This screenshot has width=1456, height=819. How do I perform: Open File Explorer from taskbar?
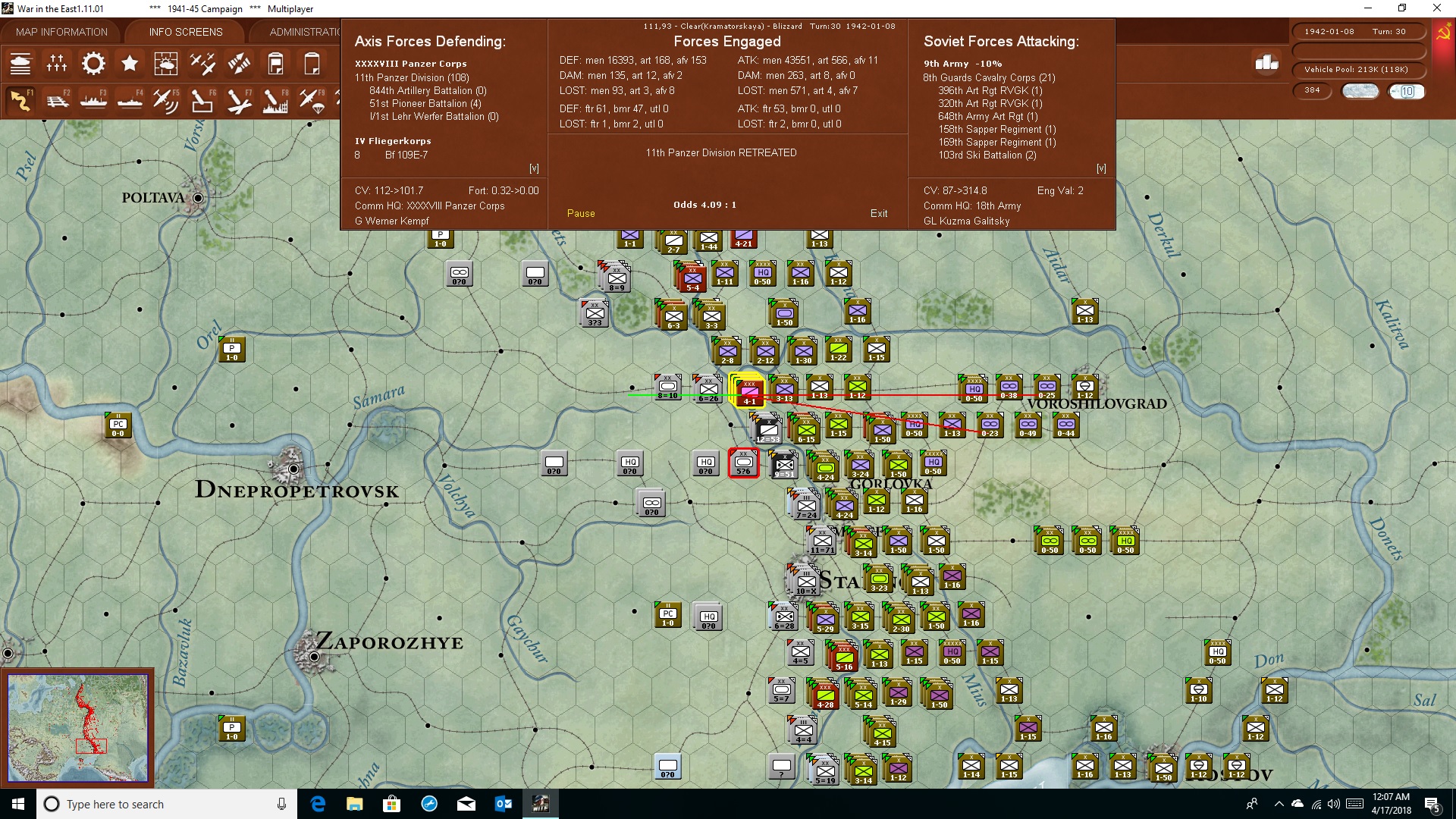354,804
